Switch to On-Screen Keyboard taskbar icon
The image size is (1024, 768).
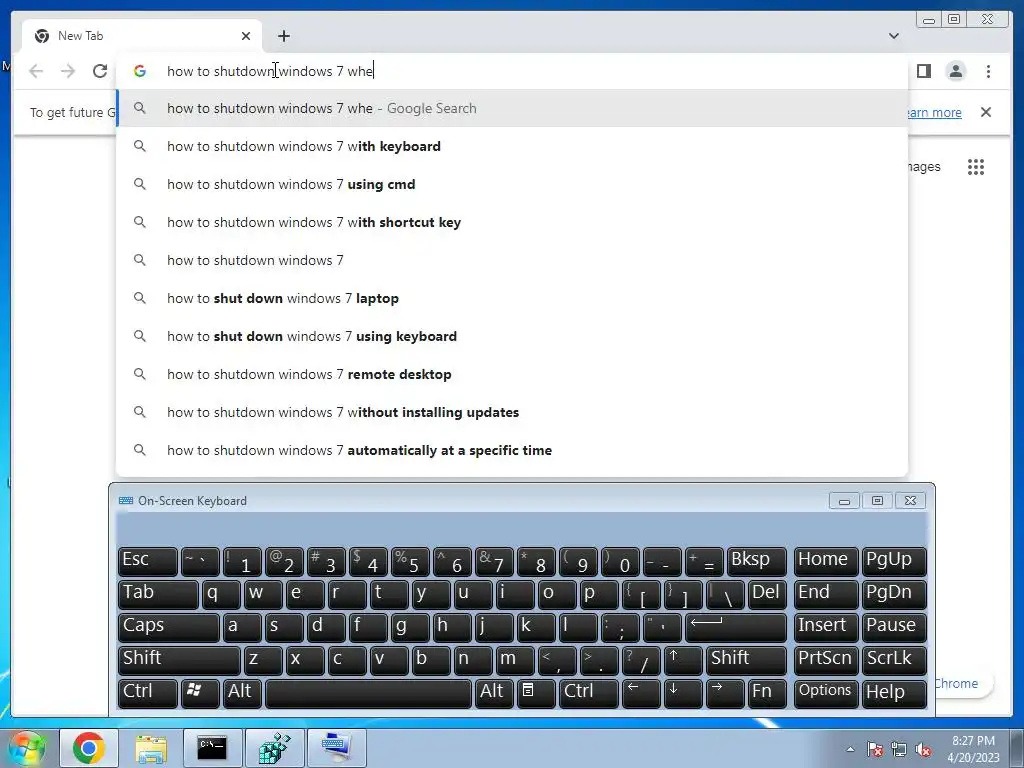pyautogui.click(x=336, y=748)
